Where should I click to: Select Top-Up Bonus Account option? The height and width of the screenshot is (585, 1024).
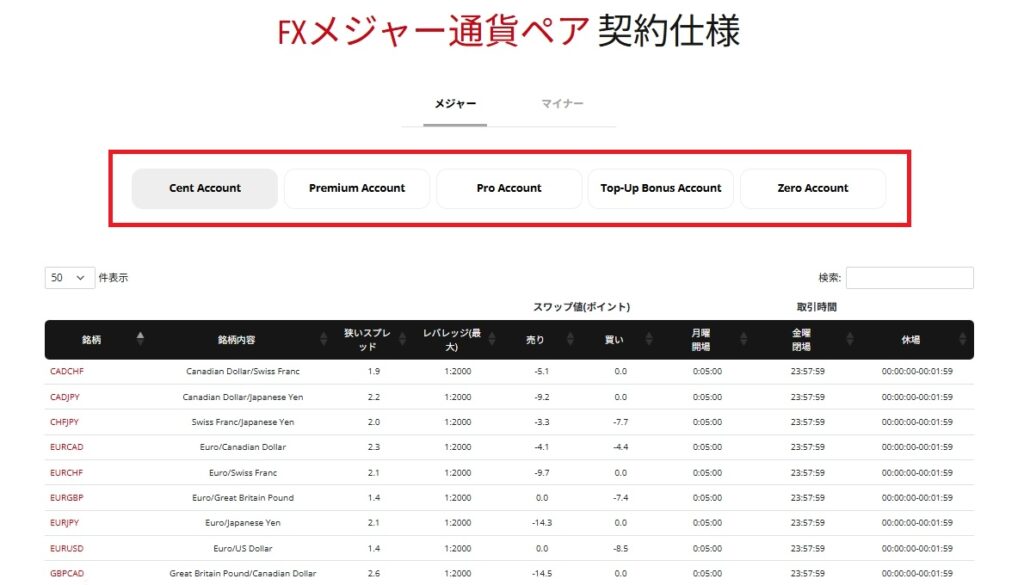point(661,188)
